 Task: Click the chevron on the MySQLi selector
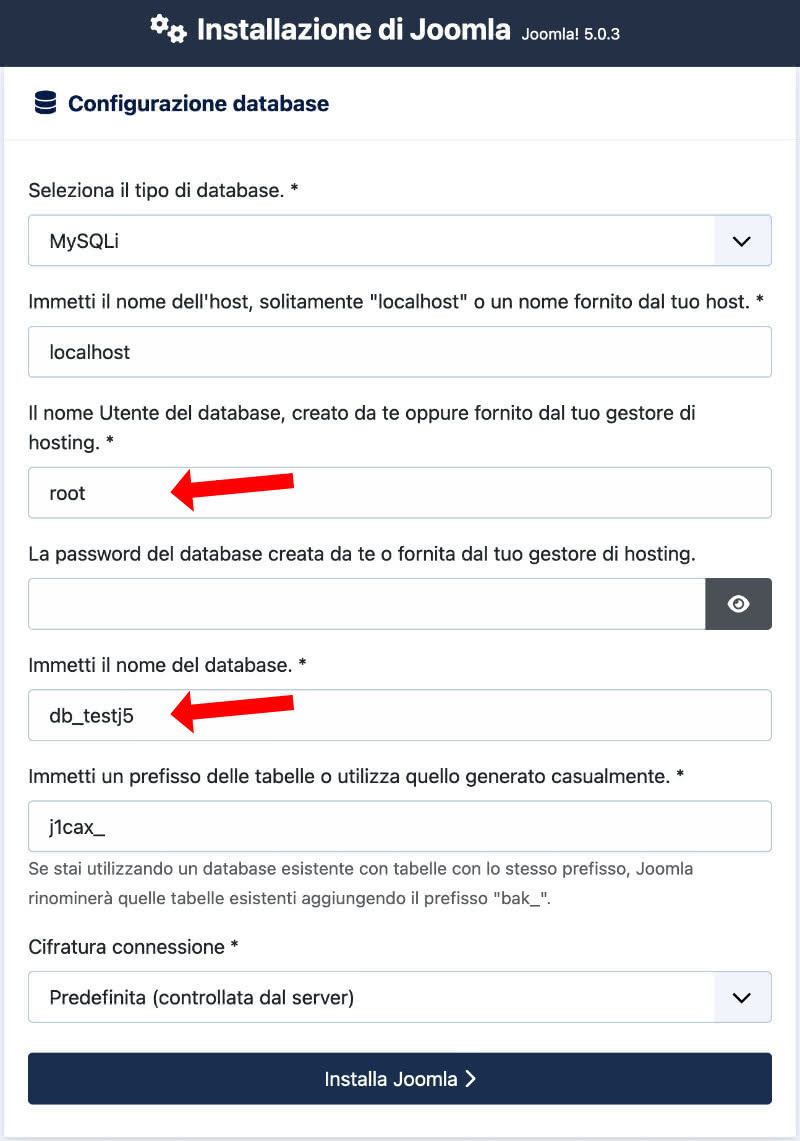coord(741,240)
